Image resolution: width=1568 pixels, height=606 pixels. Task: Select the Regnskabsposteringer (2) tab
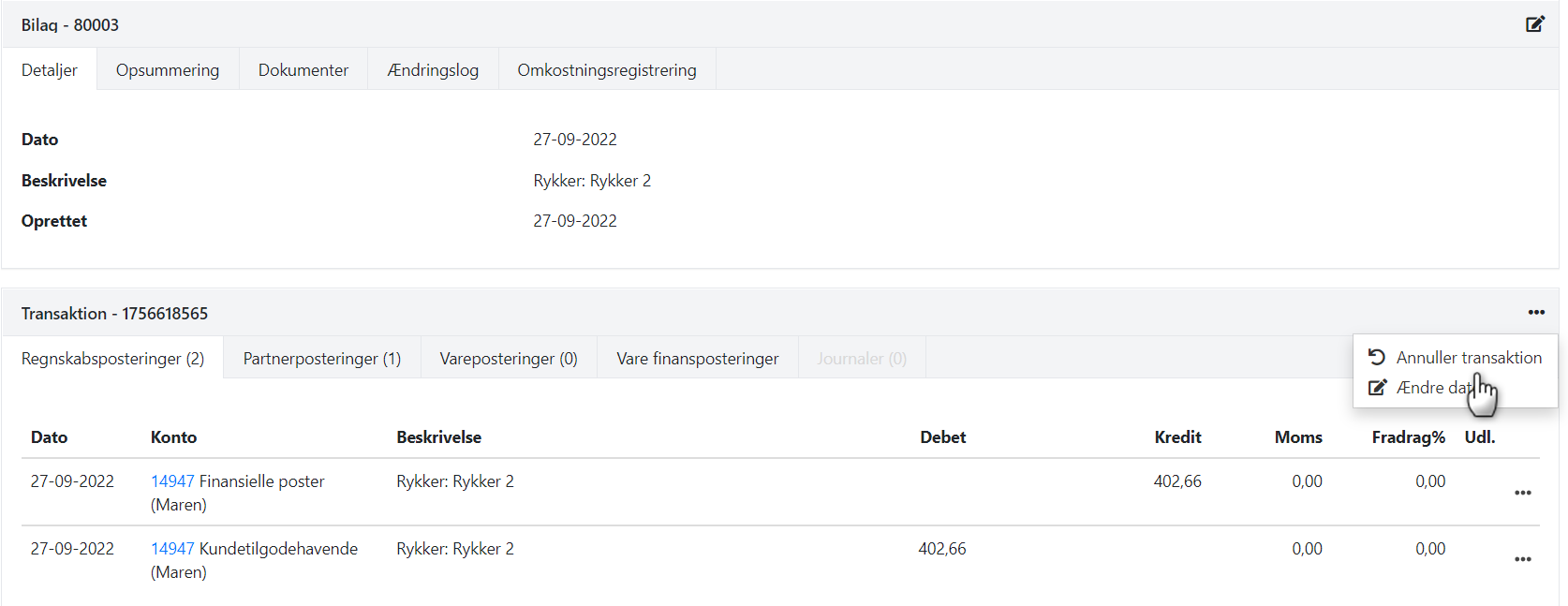(x=112, y=359)
